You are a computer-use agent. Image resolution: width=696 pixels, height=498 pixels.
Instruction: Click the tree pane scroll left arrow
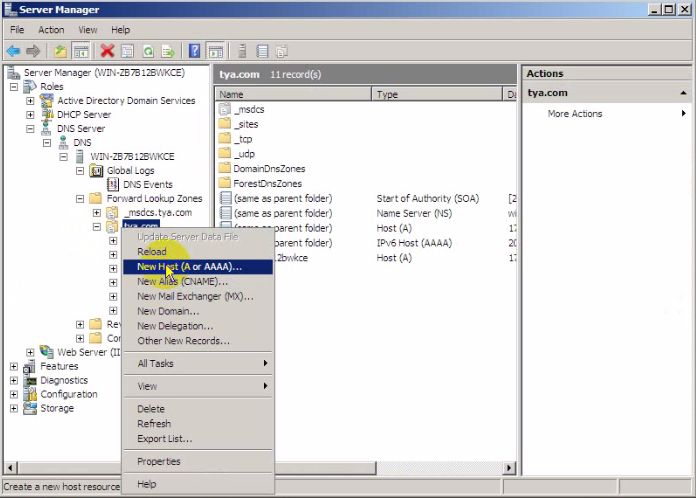pos(10,467)
